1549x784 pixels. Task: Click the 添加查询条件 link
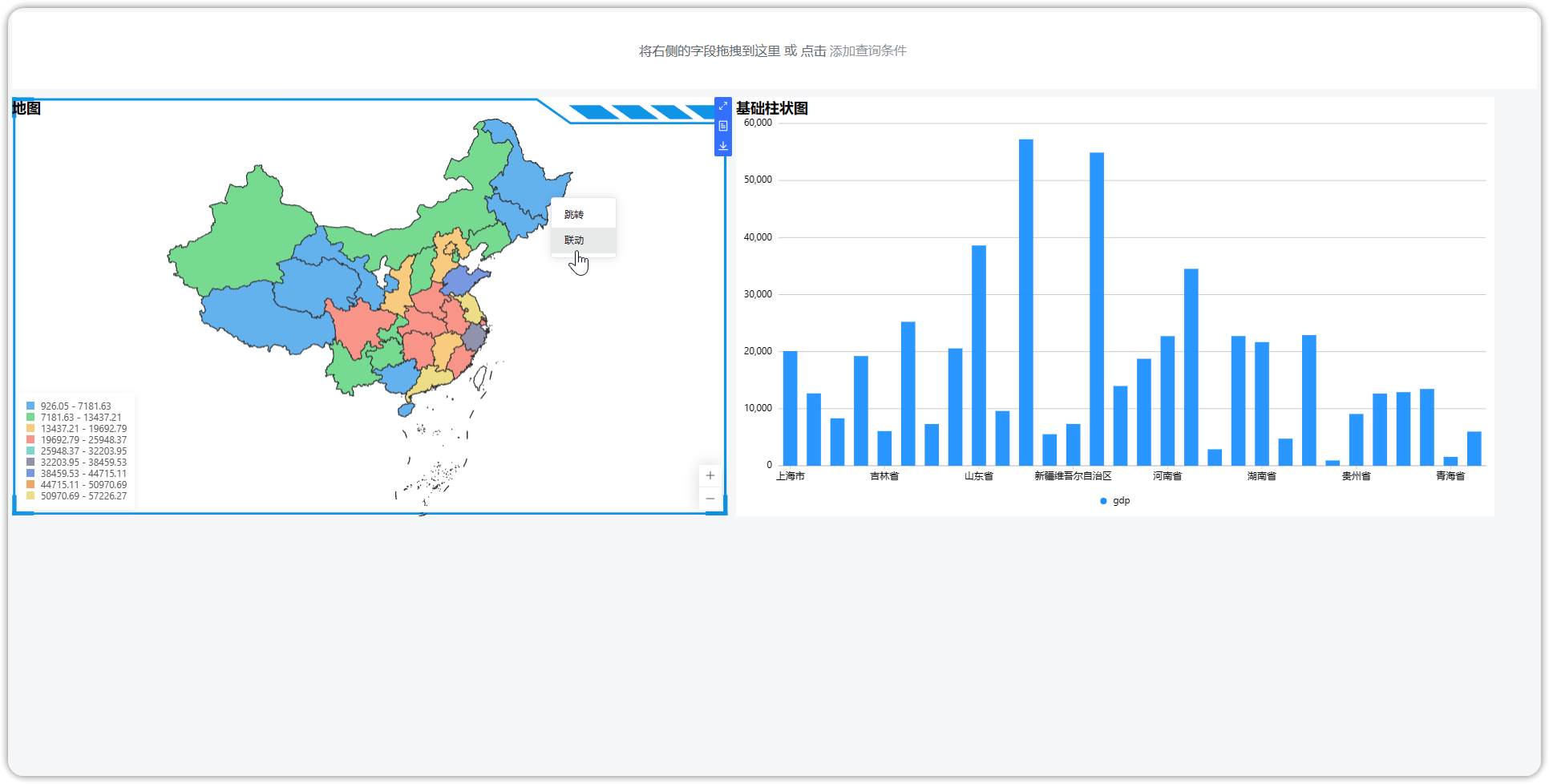click(x=868, y=51)
